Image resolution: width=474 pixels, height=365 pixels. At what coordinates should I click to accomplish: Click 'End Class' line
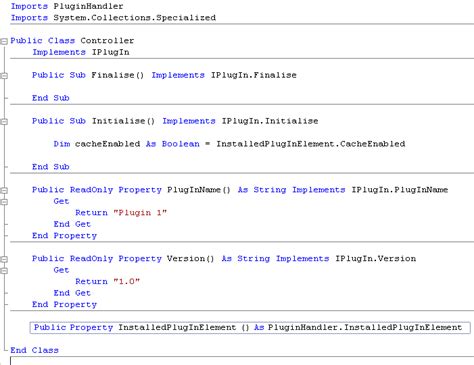pyautogui.click(x=34, y=350)
